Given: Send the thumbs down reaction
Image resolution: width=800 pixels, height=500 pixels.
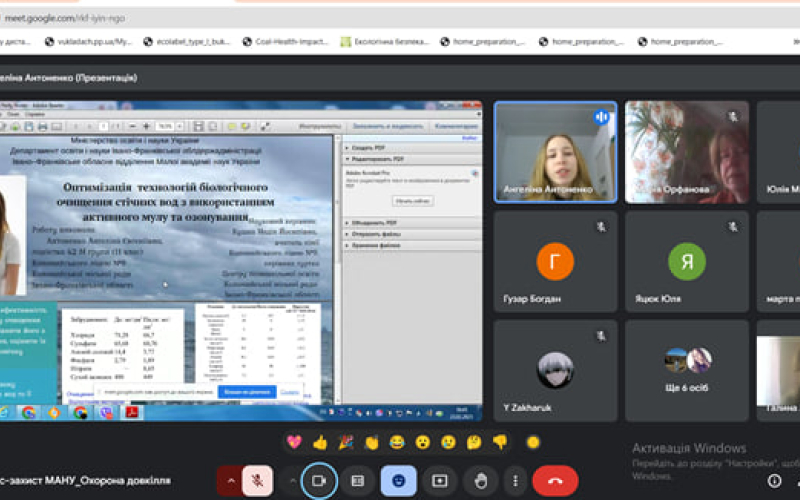Looking at the screenshot, I should 500,442.
